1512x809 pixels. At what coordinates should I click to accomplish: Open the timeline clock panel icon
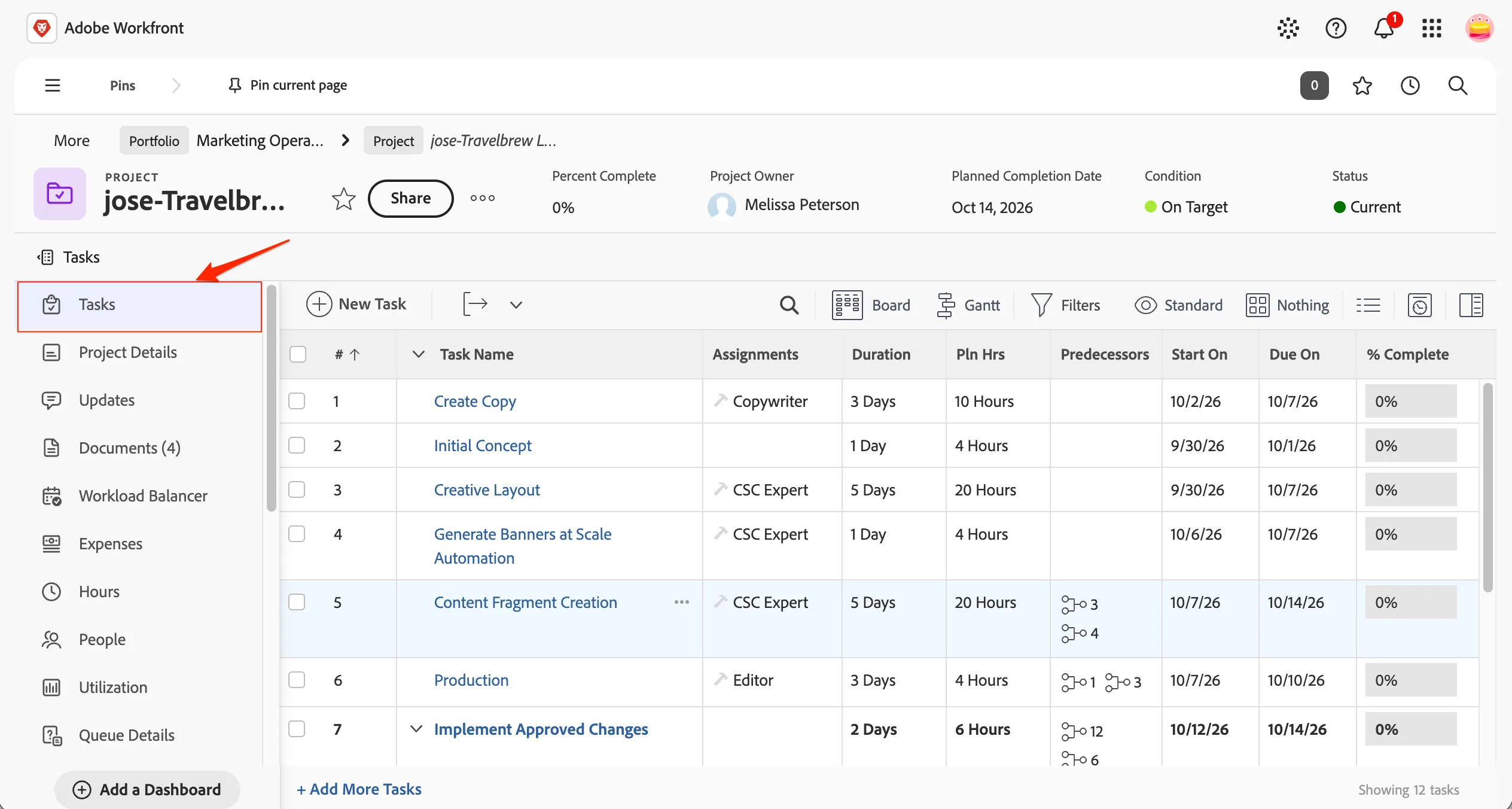(1420, 305)
